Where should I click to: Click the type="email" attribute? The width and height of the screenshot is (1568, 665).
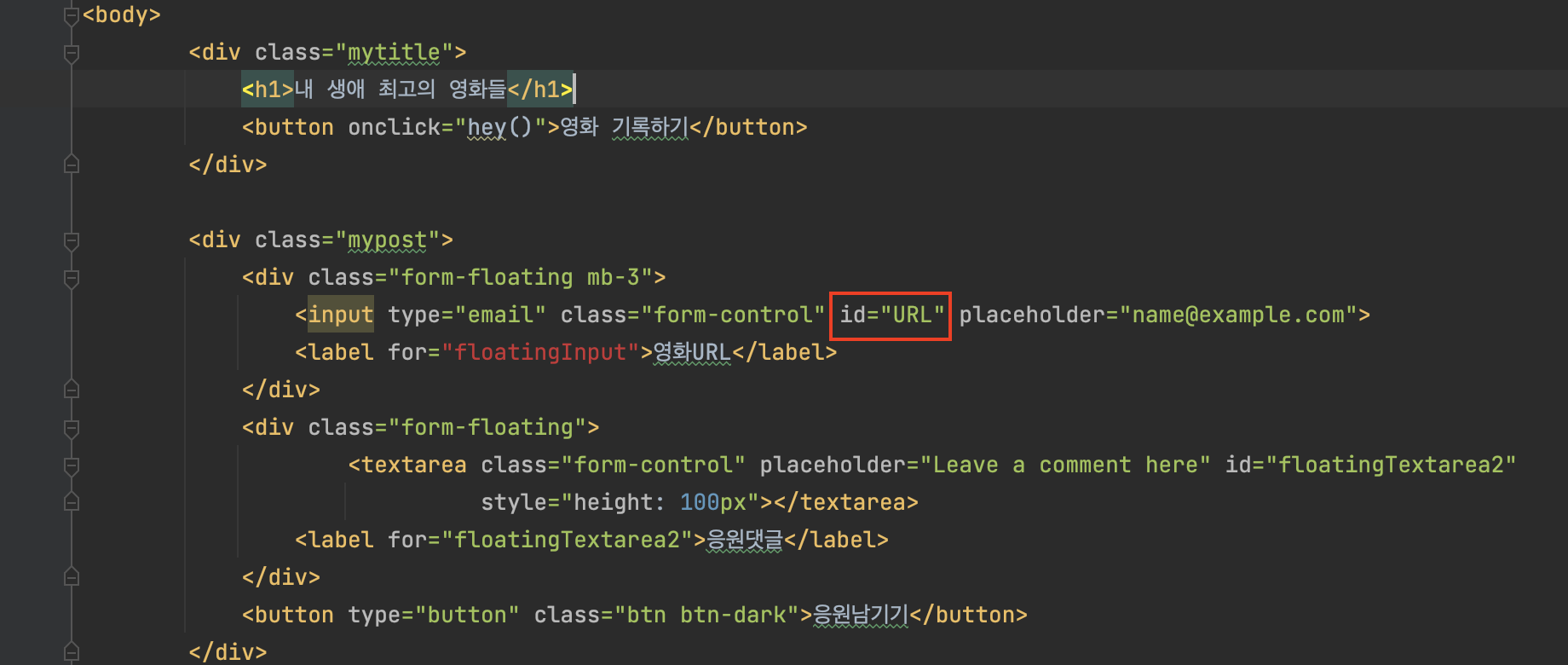click(x=467, y=315)
